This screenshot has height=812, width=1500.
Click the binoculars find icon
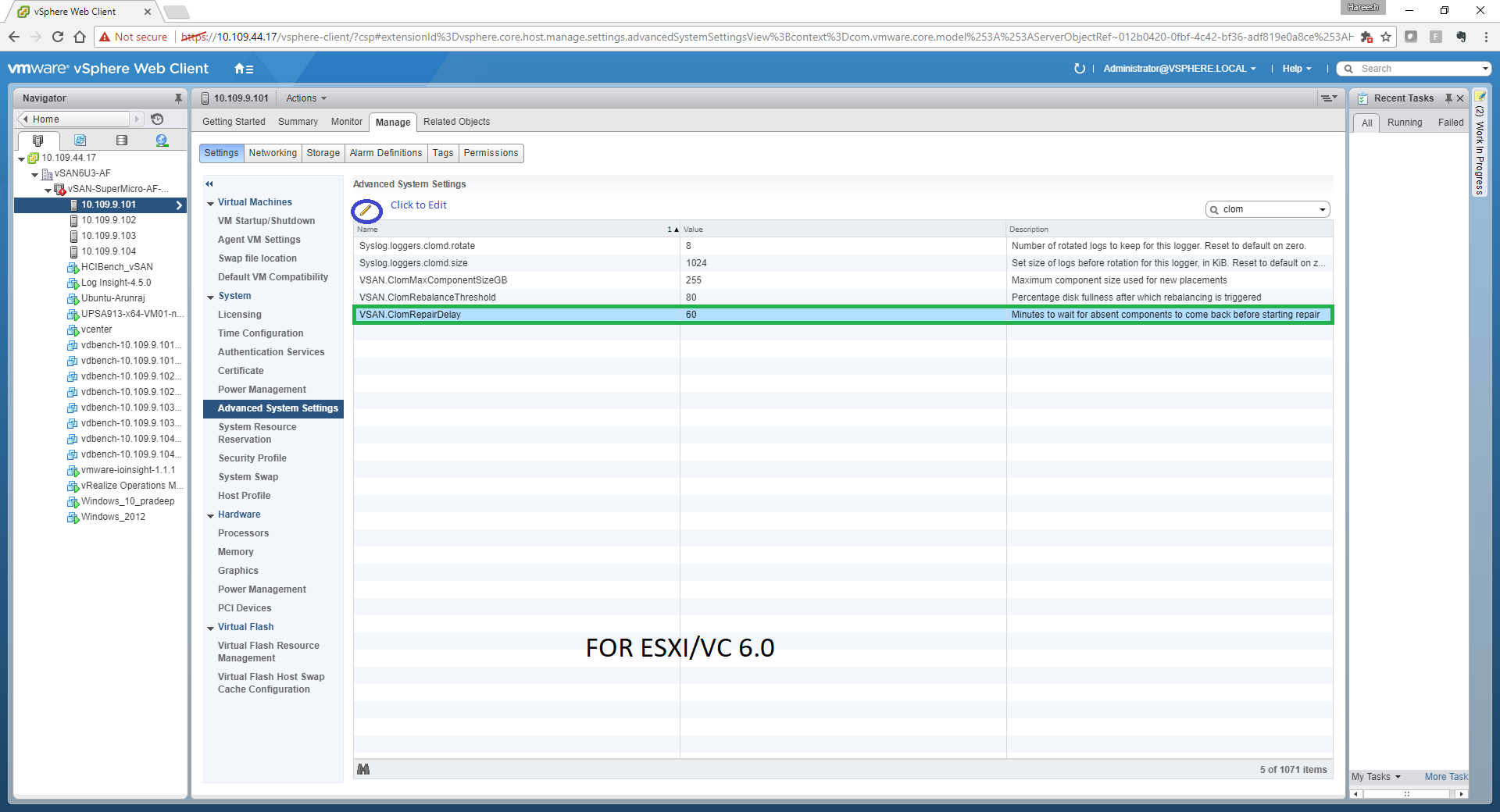[363, 769]
